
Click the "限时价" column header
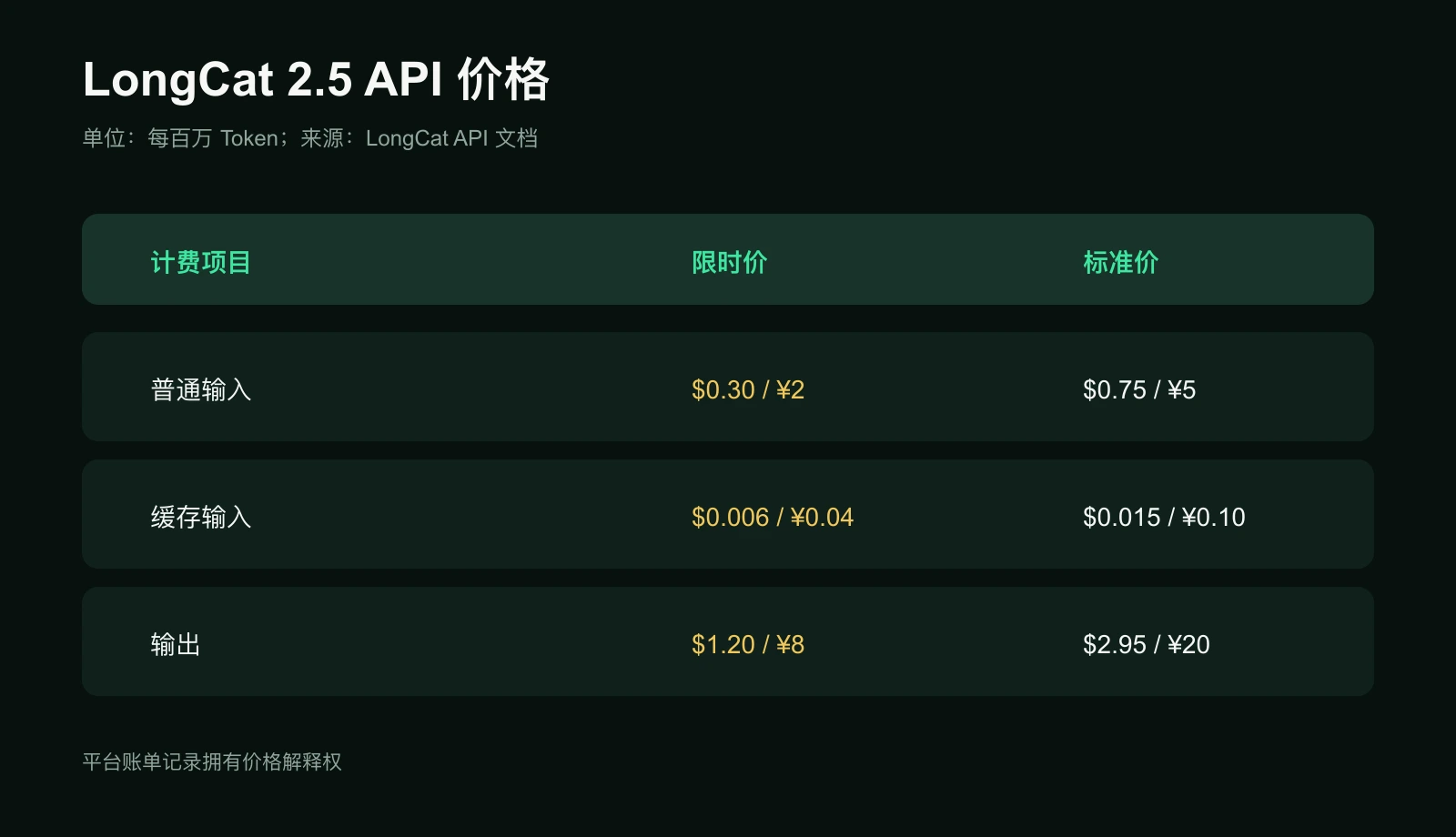coord(729,262)
